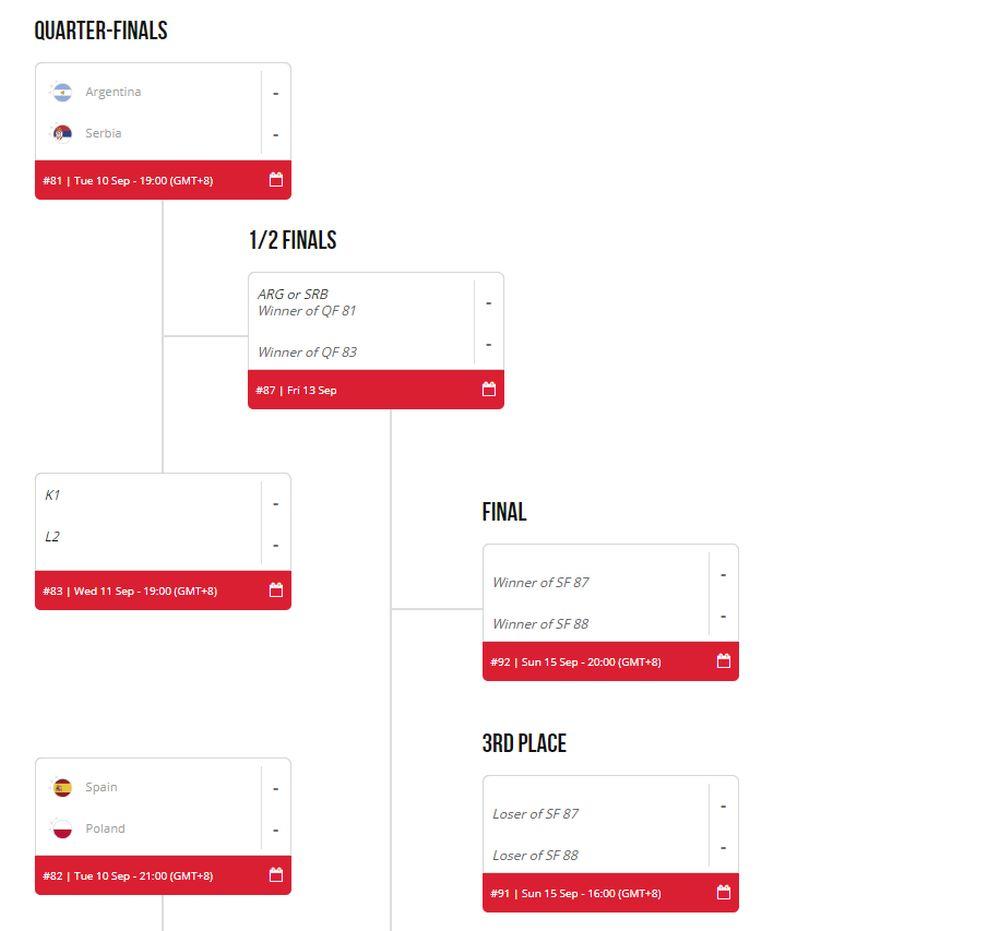
Task: Select Poland team name
Action: [105, 829]
